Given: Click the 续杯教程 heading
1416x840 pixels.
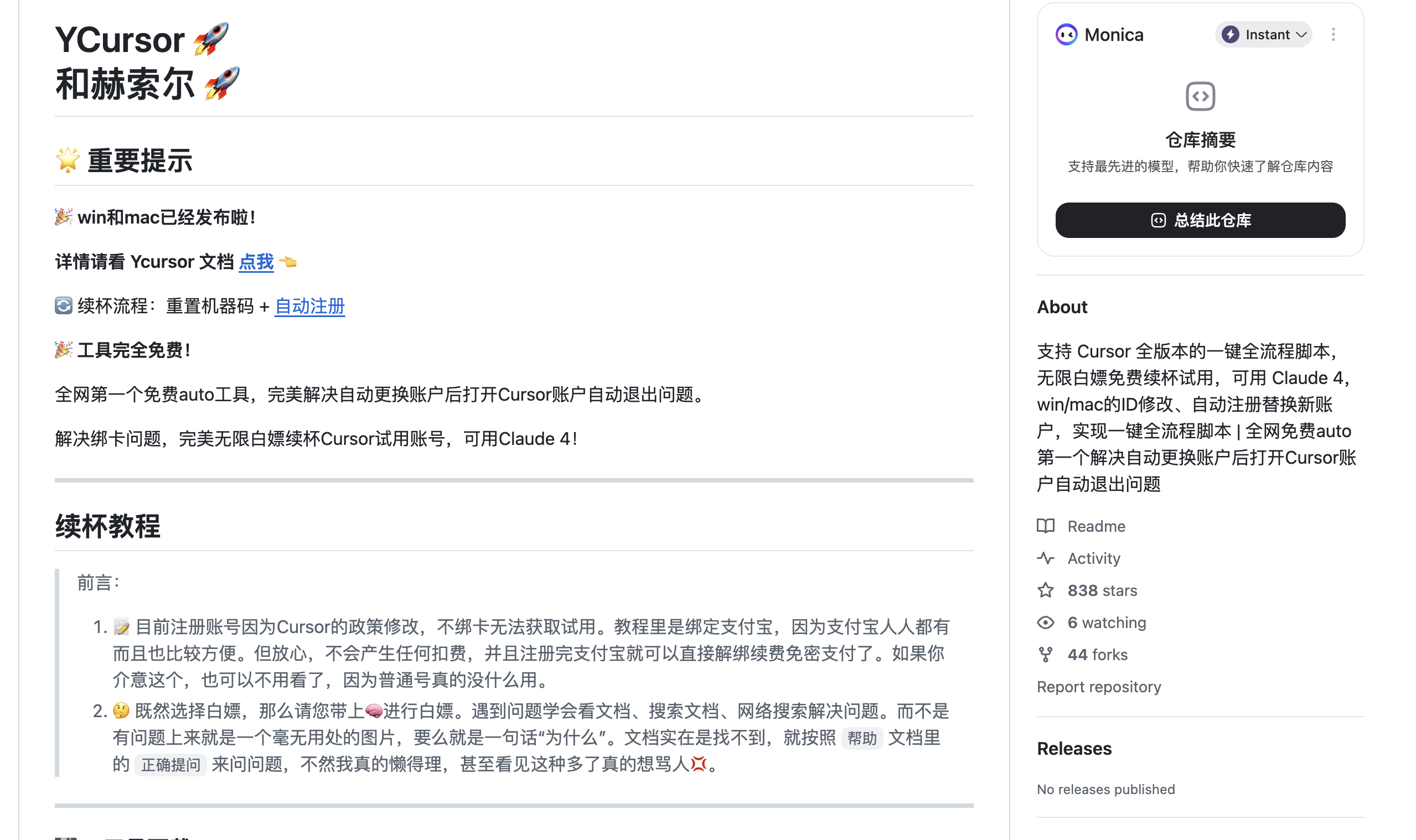Looking at the screenshot, I should (x=107, y=526).
